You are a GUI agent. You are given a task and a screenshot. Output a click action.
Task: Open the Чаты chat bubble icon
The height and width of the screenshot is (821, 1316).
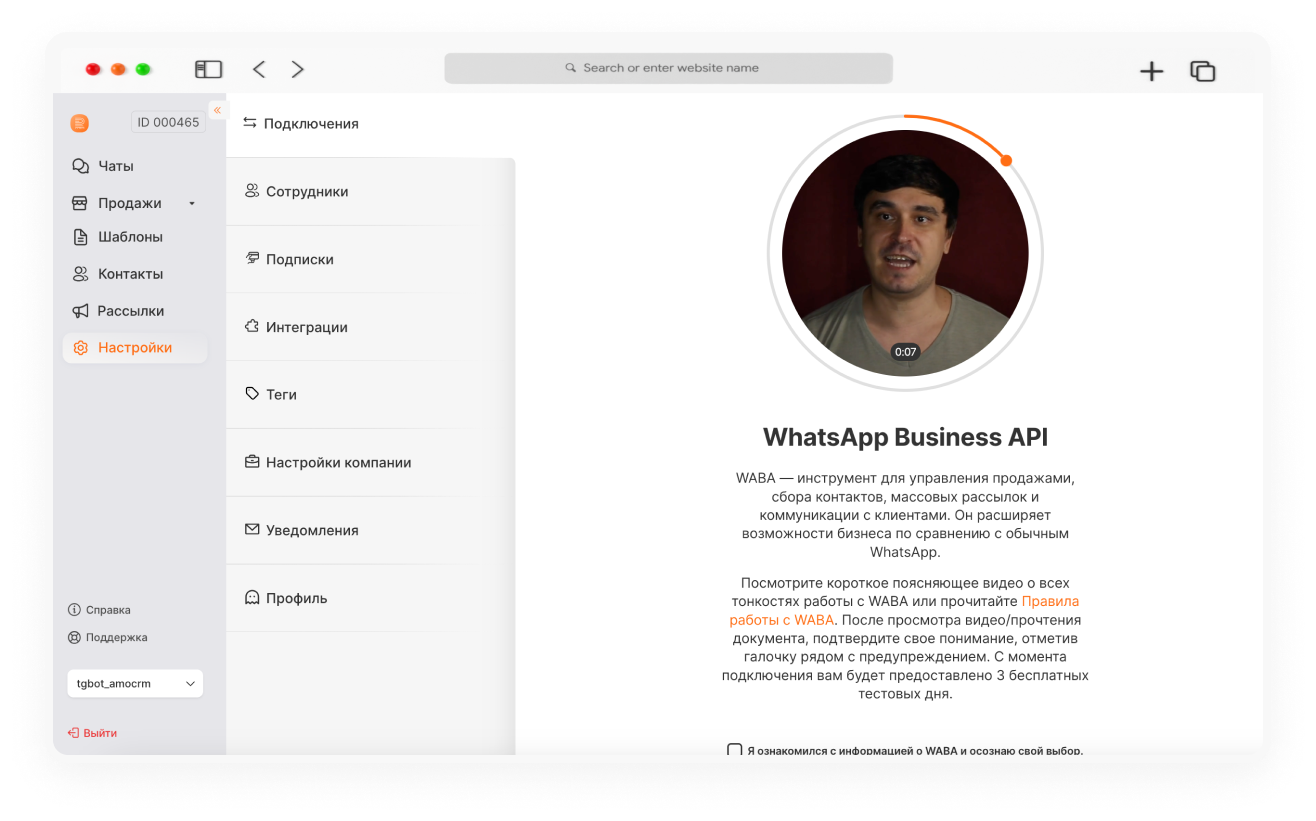(81, 166)
